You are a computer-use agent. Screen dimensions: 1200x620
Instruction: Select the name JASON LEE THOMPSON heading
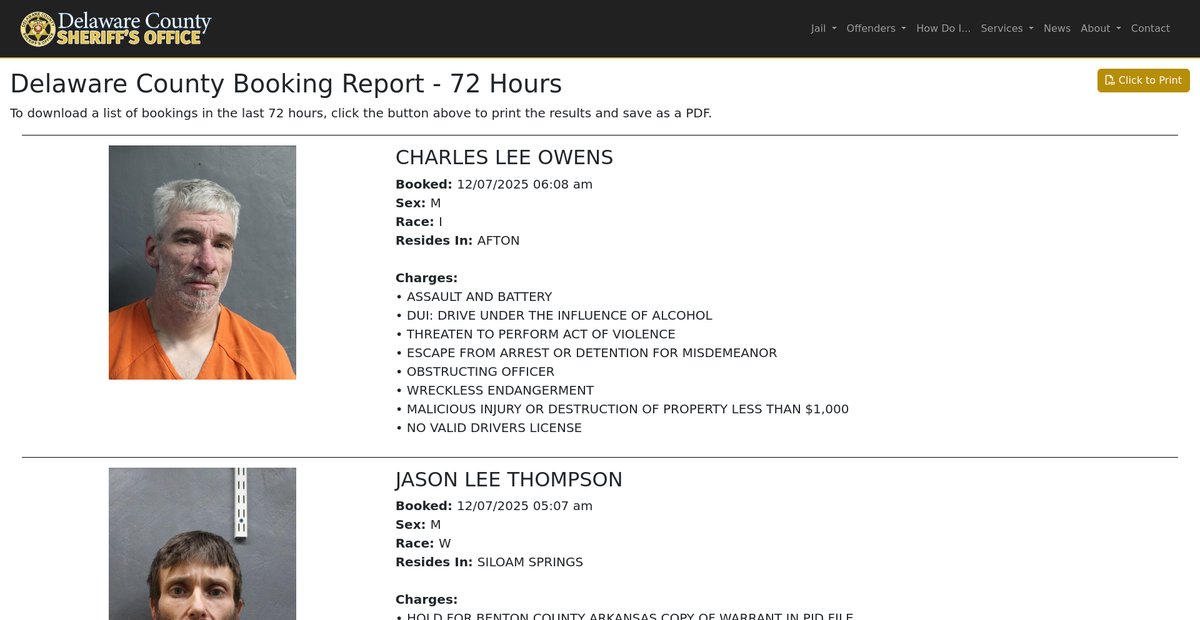[509, 479]
